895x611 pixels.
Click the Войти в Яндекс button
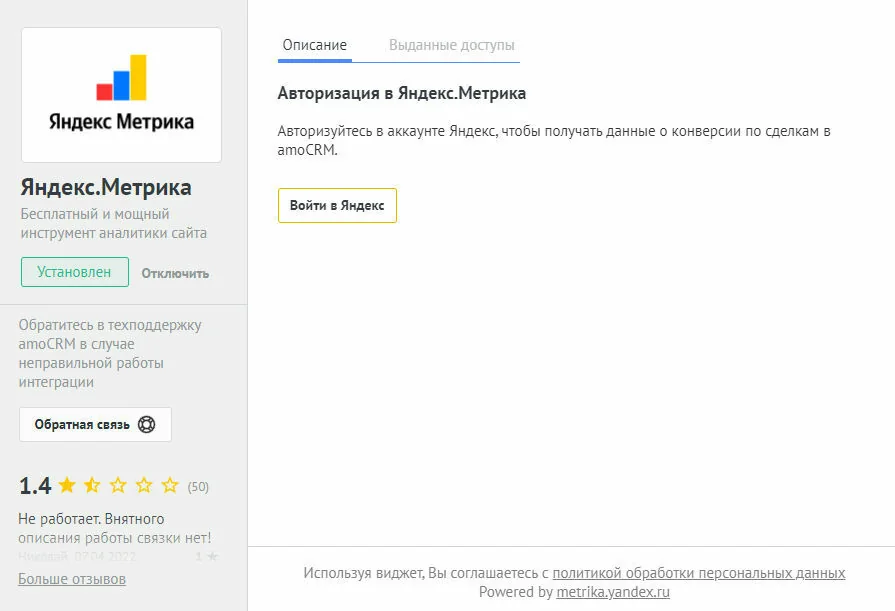[x=337, y=206]
